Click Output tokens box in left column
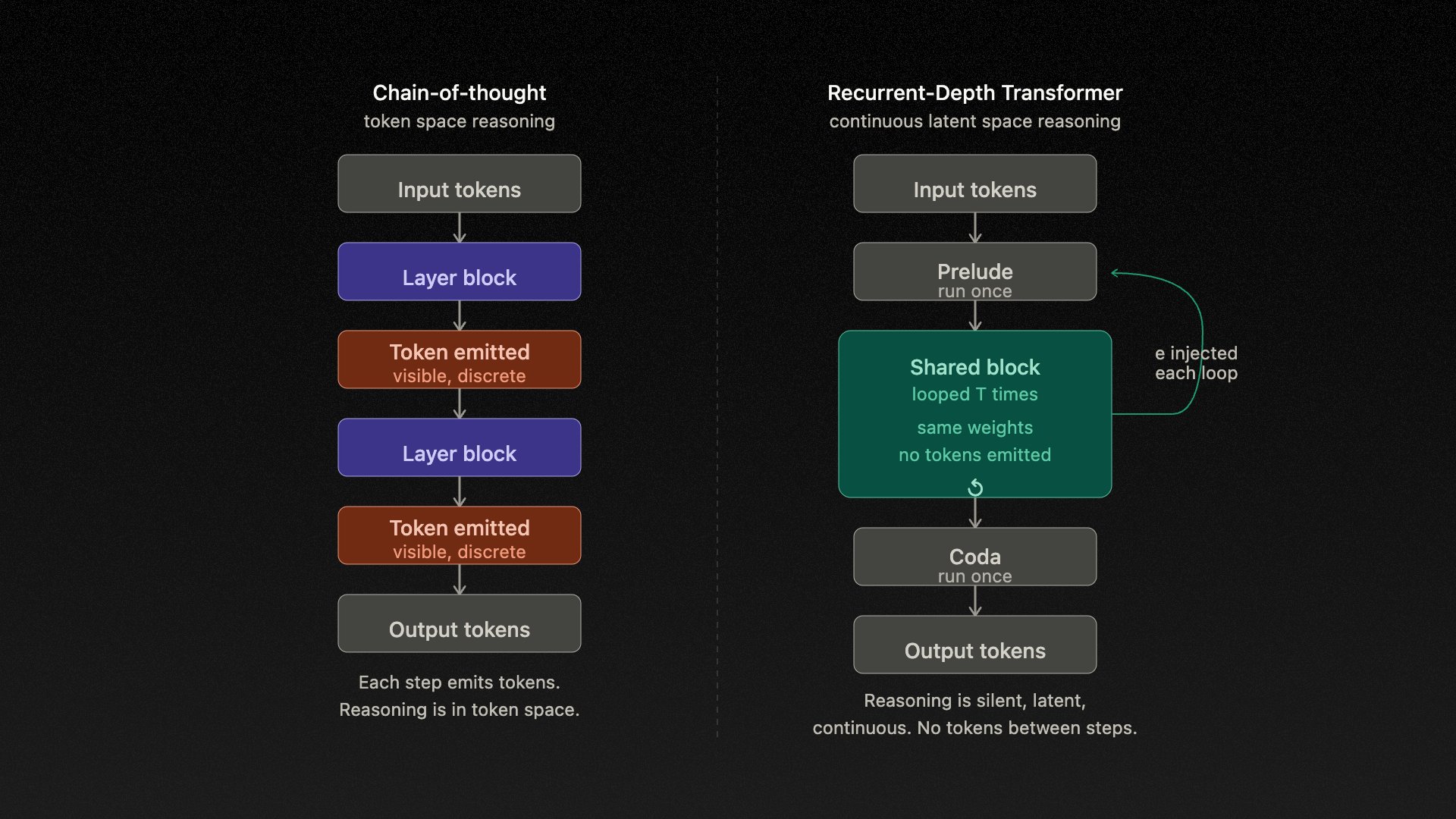 [459, 623]
